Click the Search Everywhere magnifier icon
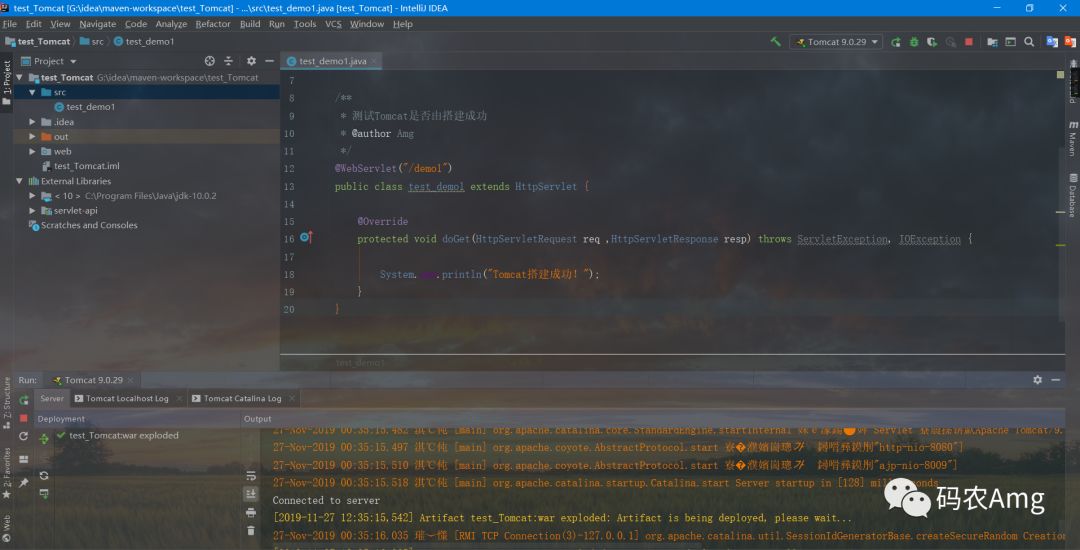 pyautogui.click(x=1029, y=42)
